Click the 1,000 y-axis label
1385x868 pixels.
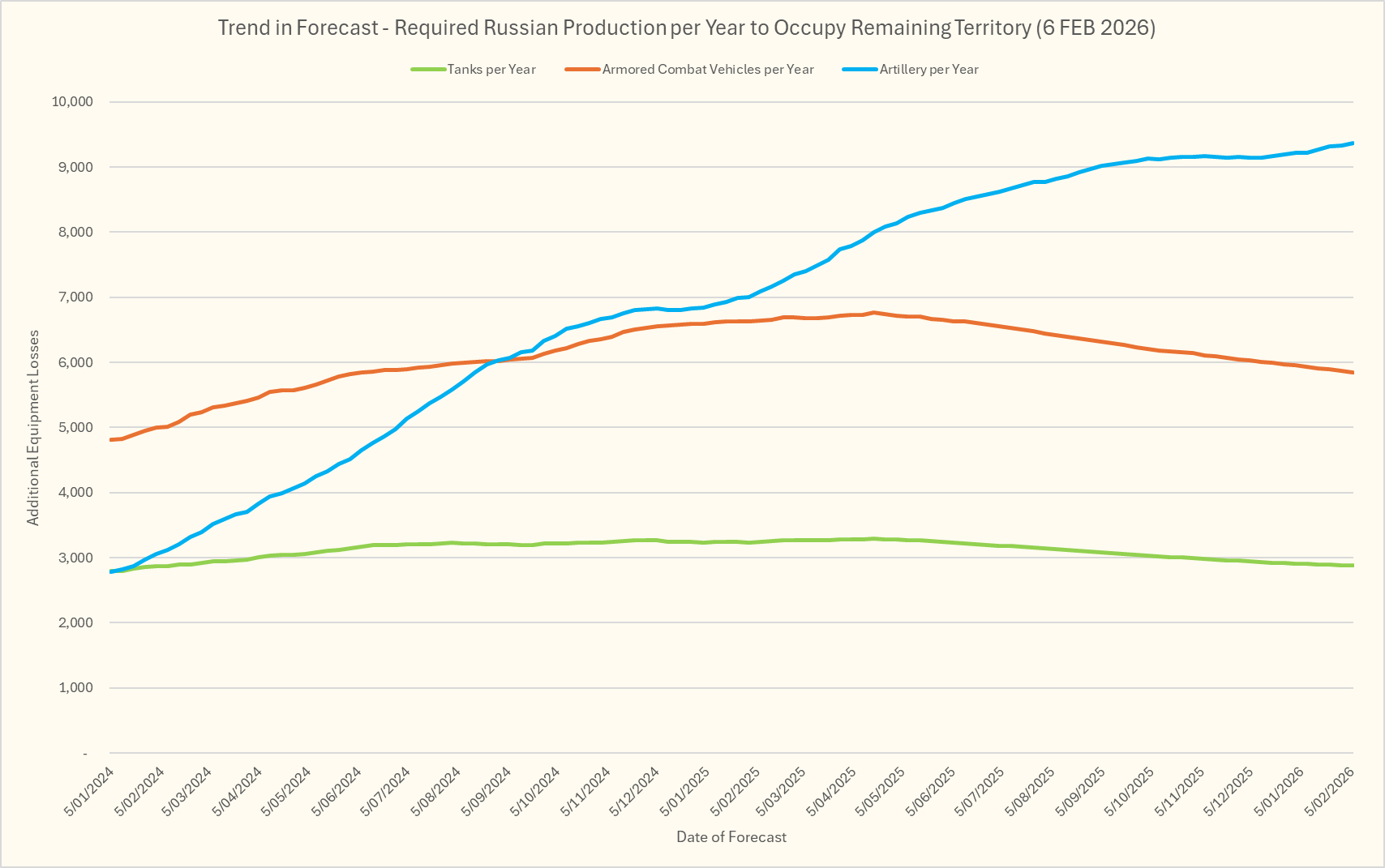click(x=76, y=687)
